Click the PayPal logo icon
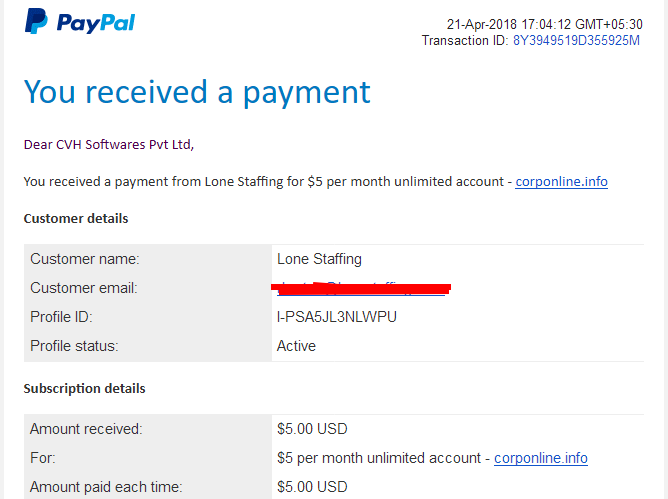668x499 pixels. pyautogui.click(x=36, y=21)
